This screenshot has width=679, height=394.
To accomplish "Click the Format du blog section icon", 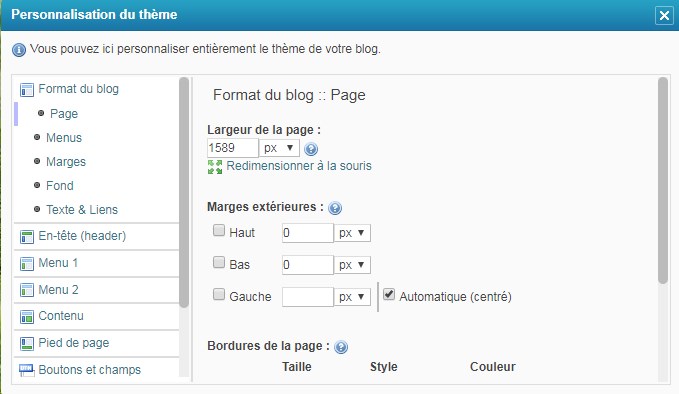I will [27, 90].
